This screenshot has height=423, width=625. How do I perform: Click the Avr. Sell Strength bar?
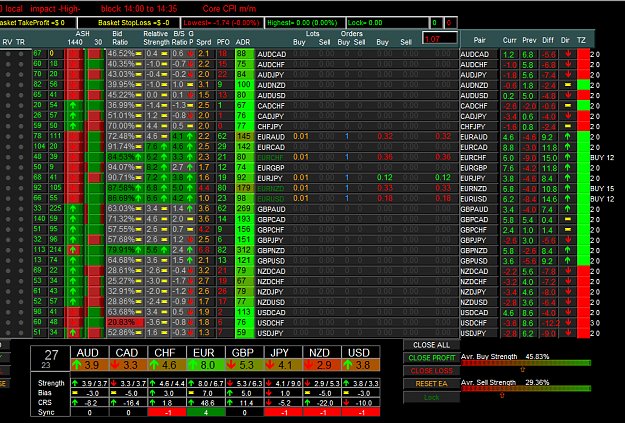(x=526, y=388)
